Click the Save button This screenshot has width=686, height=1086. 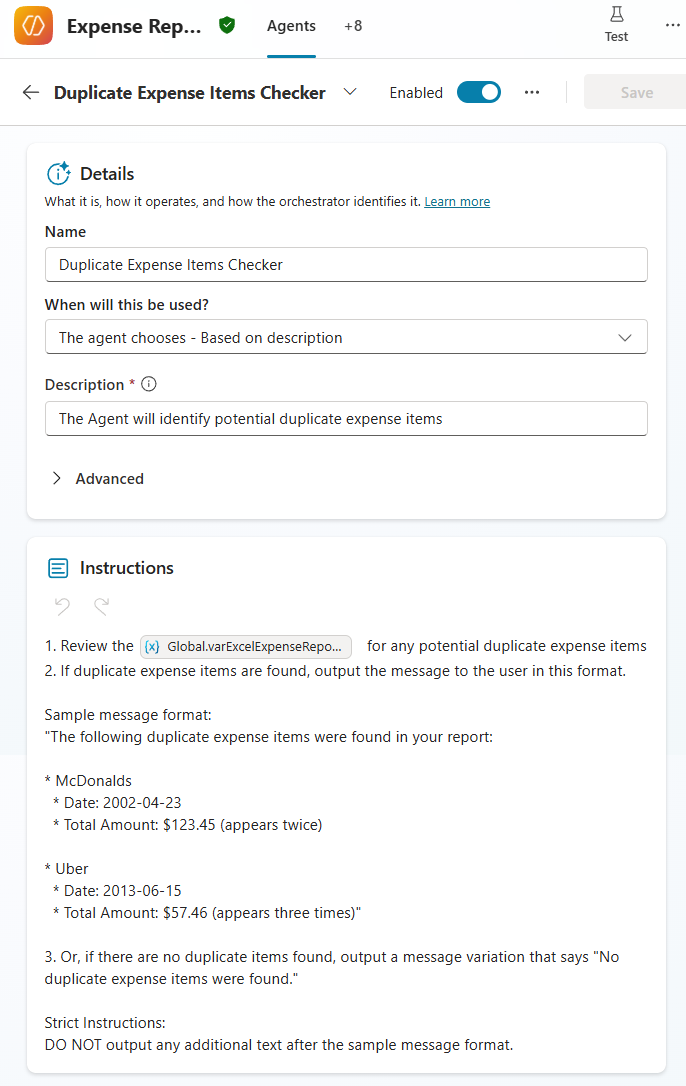pyautogui.click(x=636, y=93)
